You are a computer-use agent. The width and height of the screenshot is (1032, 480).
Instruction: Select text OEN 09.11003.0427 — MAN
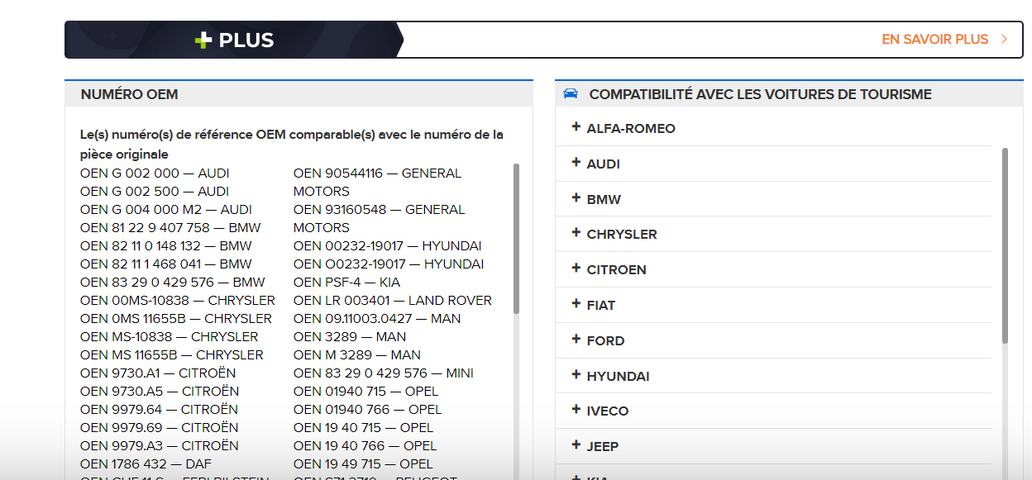pyautogui.click(x=377, y=319)
